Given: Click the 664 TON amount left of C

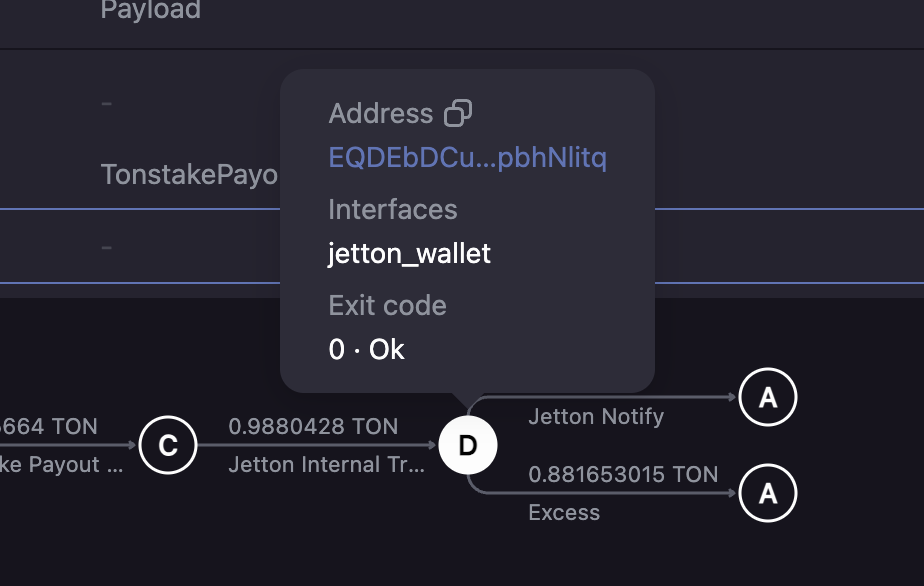Looking at the screenshot, I should click(48, 427).
